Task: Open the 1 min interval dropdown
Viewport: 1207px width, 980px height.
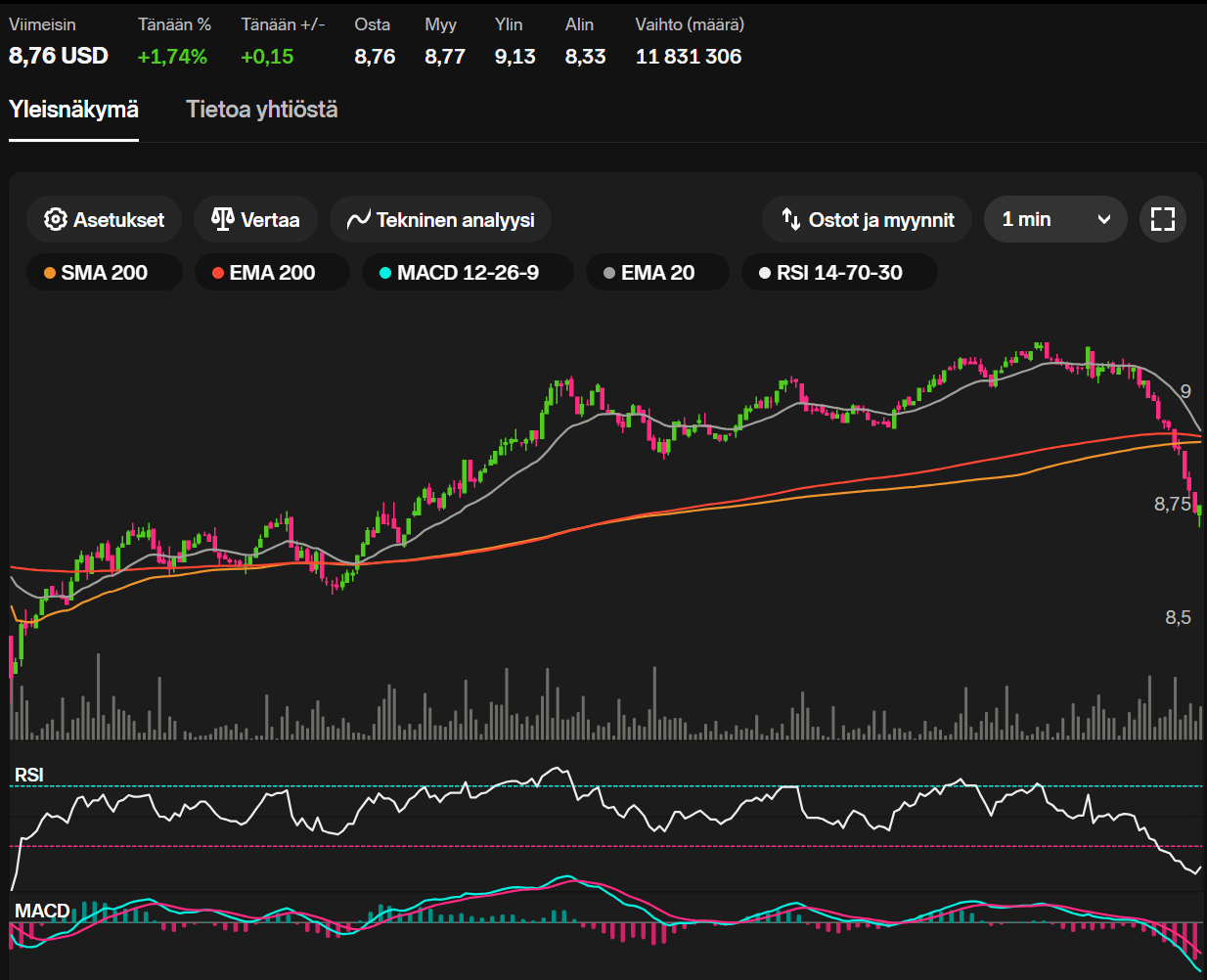Action: pos(1055,219)
